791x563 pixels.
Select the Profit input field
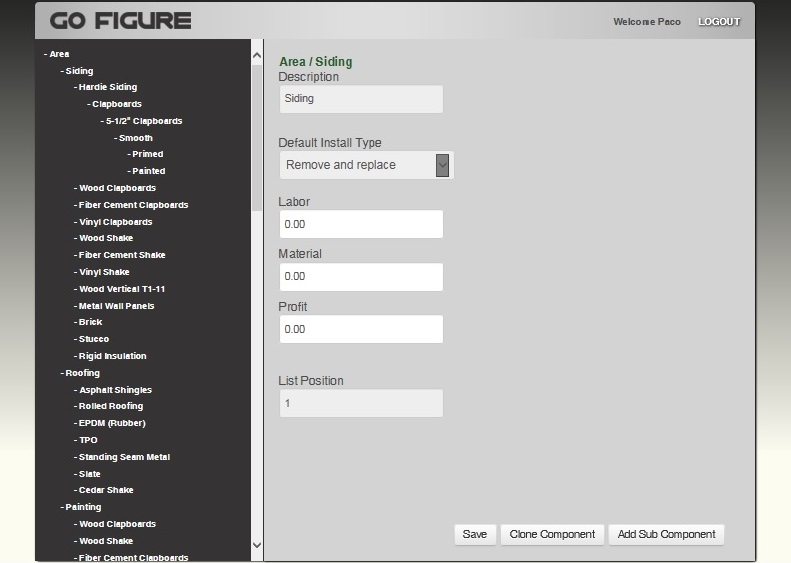pyautogui.click(x=360, y=329)
